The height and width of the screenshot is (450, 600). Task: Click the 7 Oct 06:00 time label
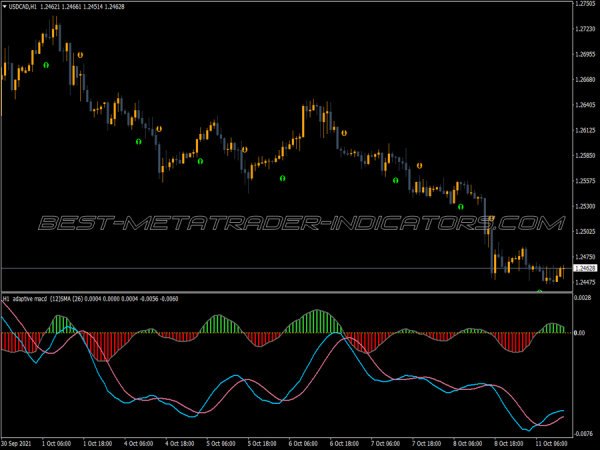point(385,444)
